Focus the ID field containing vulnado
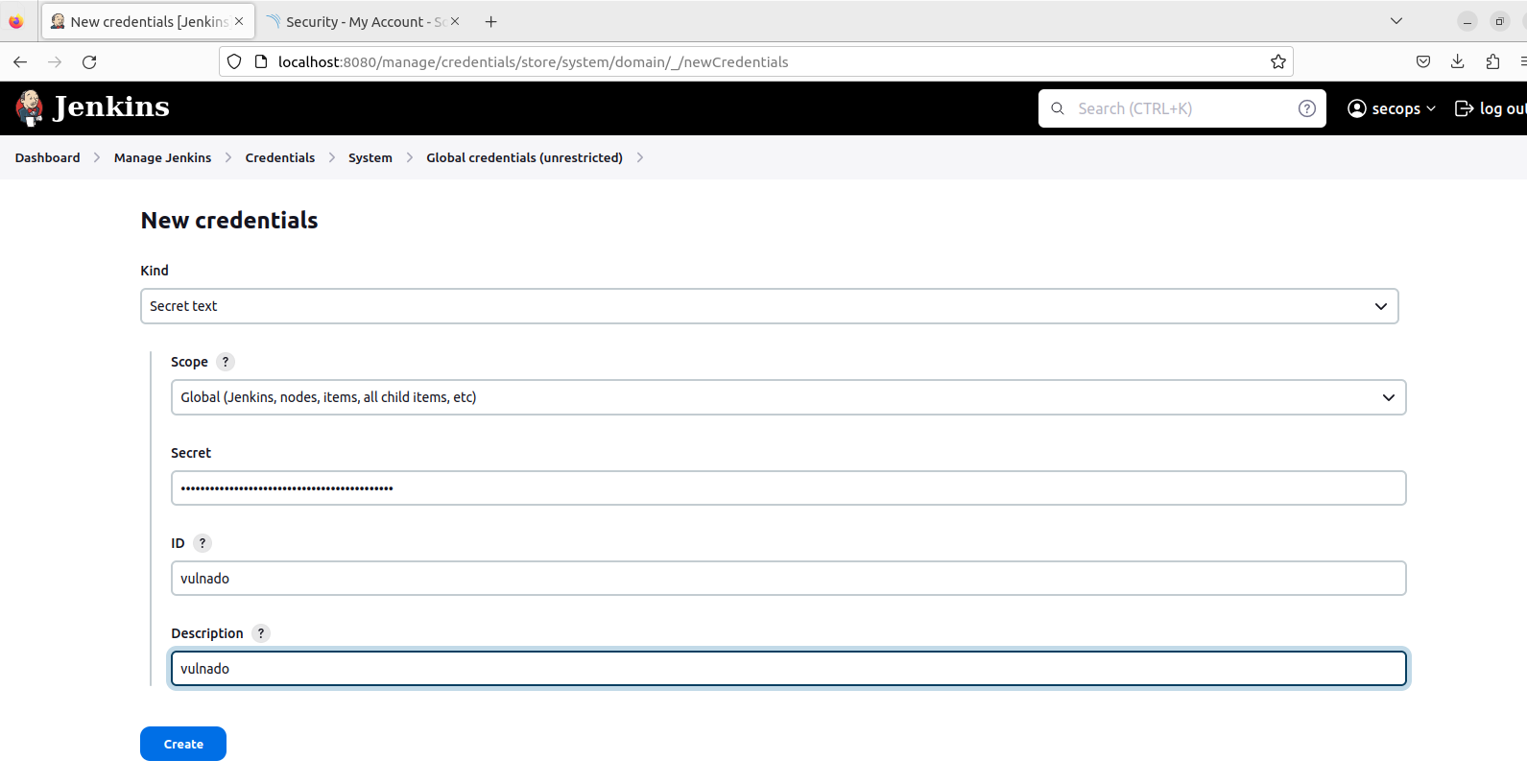1527x784 pixels. (x=789, y=579)
